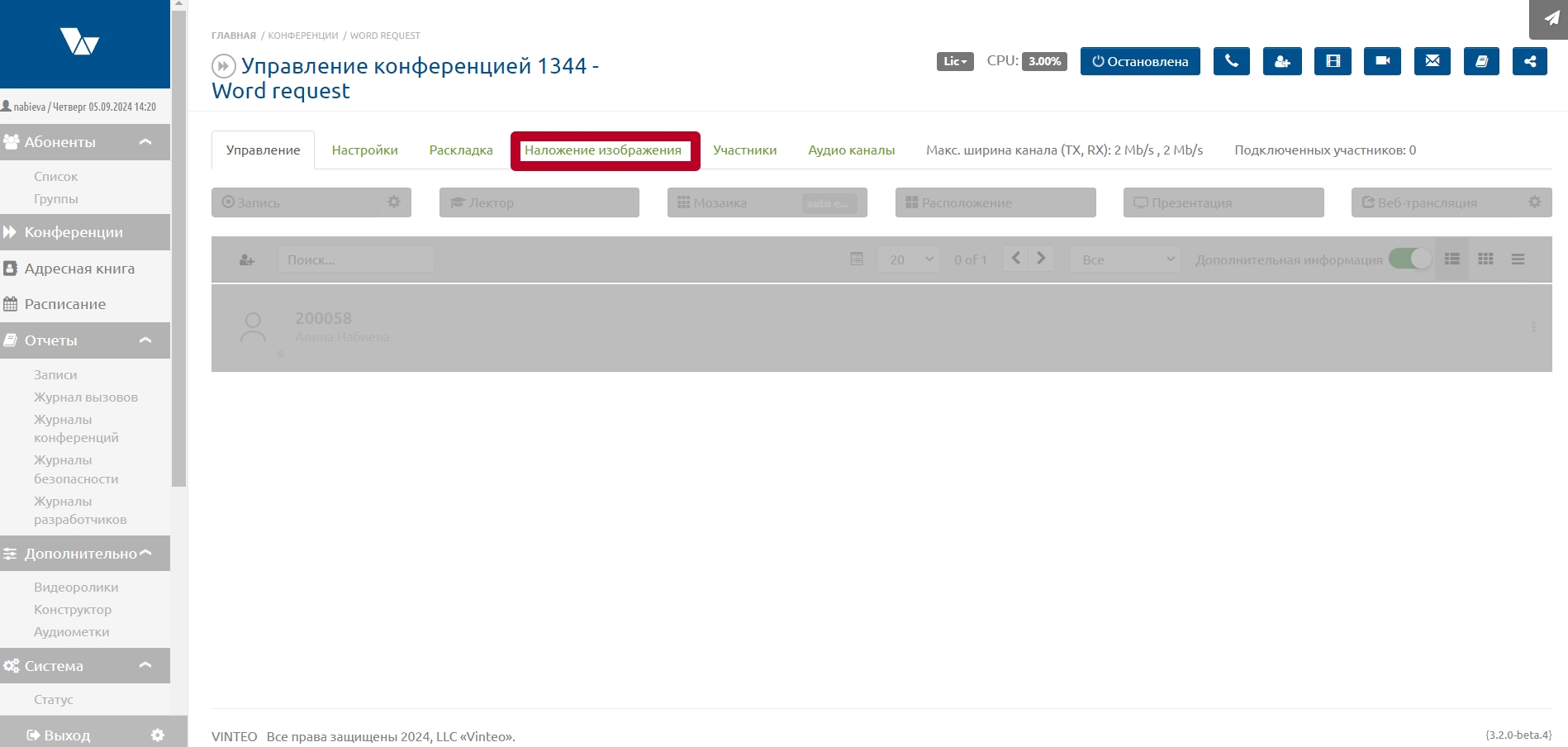
Task: Select the Управление tab
Action: point(263,150)
